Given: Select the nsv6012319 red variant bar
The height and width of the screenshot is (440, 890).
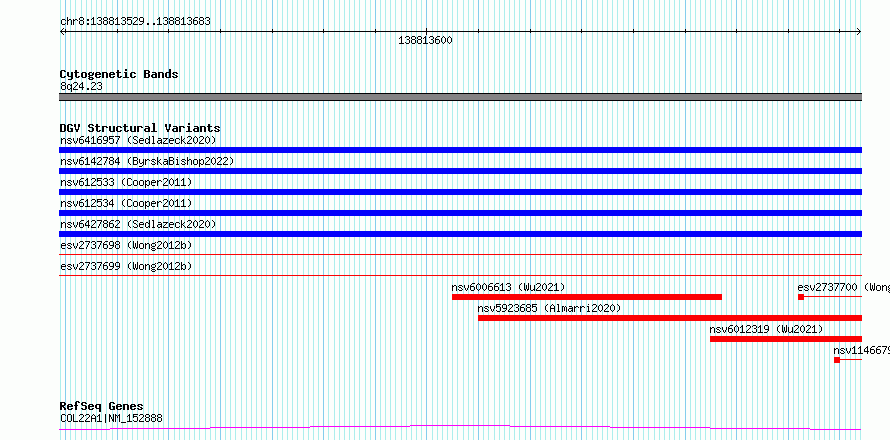Looking at the screenshot, I should pos(786,339).
